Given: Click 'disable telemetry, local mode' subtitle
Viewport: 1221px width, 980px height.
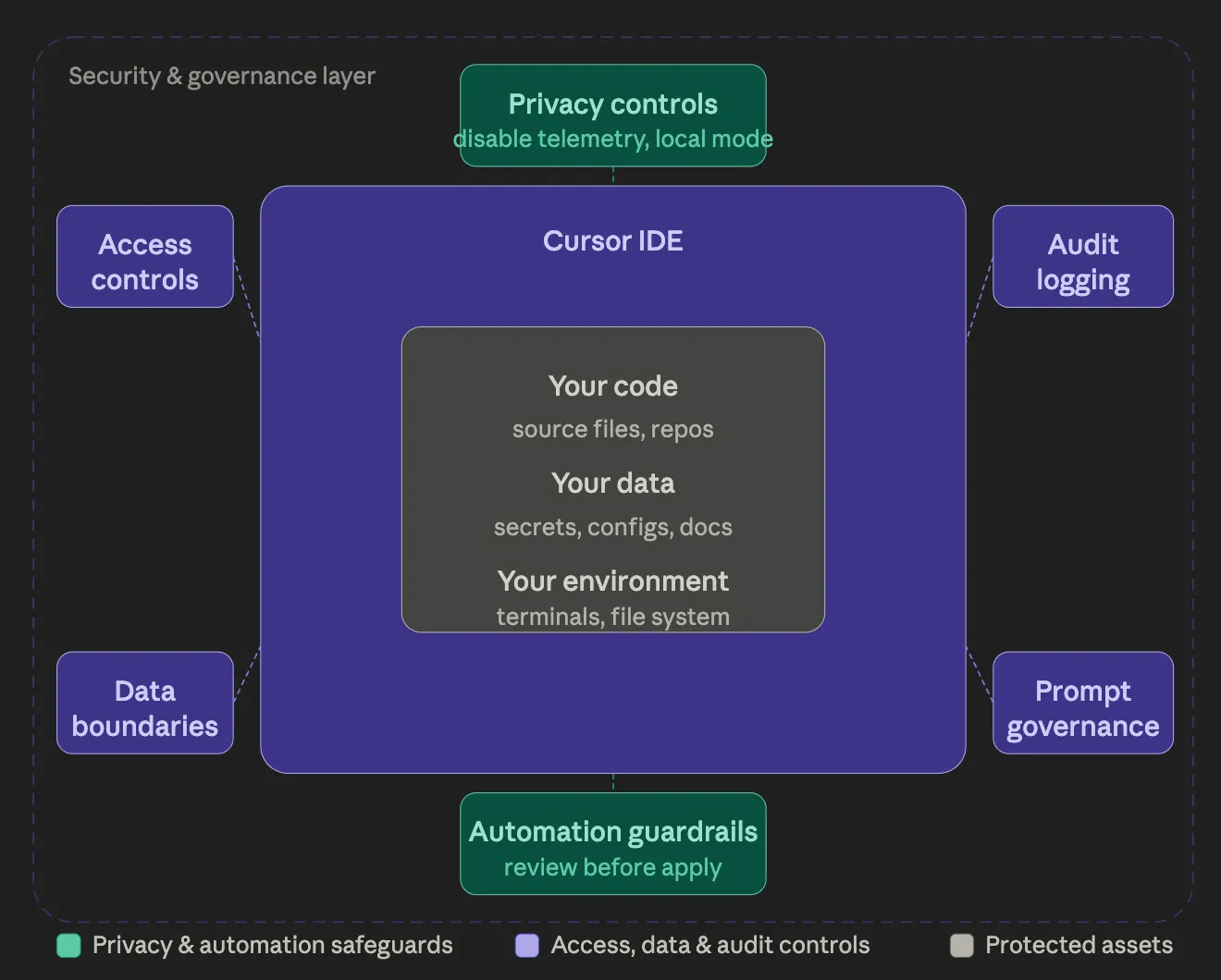Looking at the screenshot, I should [x=613, y=140].
